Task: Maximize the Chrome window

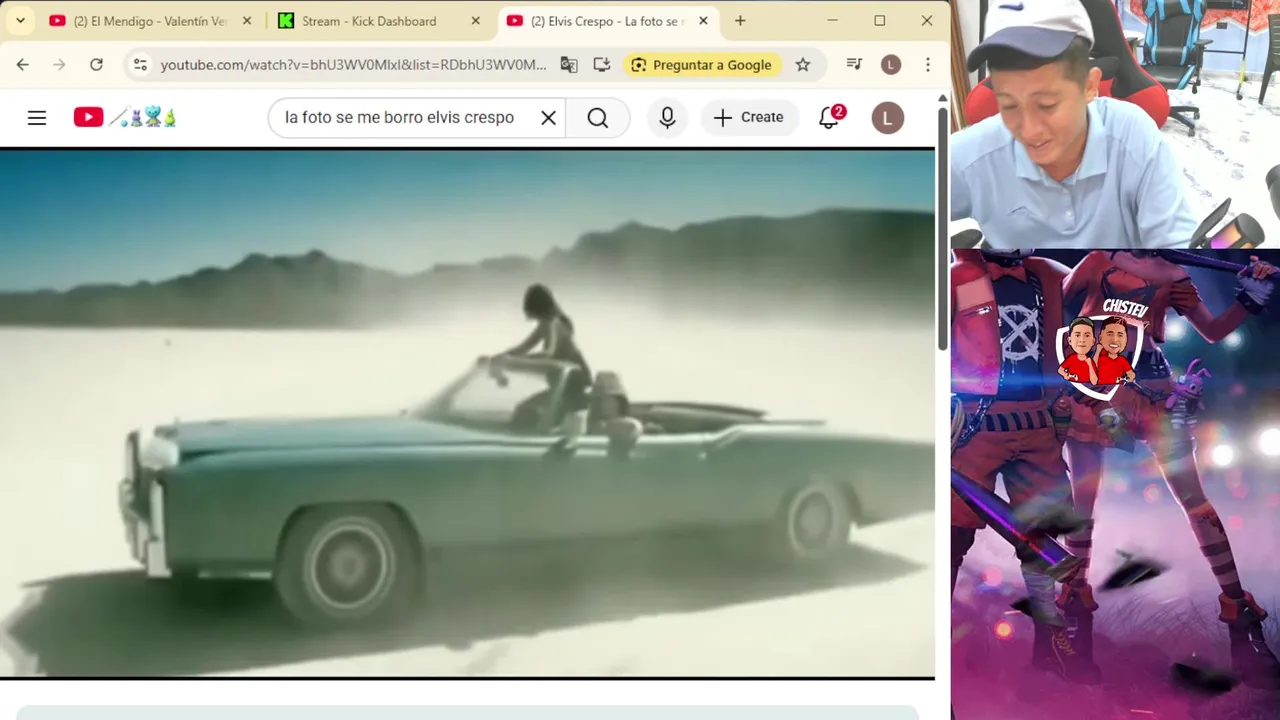Action: click(x=879, y=21)
